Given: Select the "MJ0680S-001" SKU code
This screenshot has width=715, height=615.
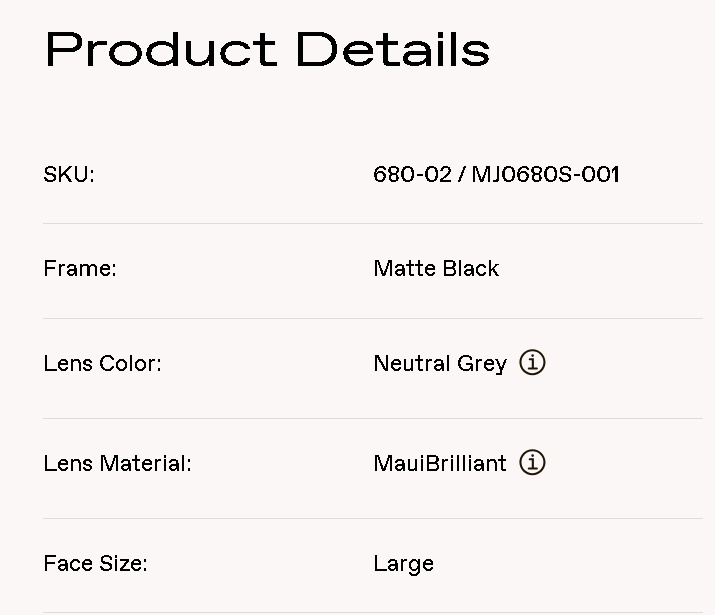Looking at the screenshot, I should [546, 174].
